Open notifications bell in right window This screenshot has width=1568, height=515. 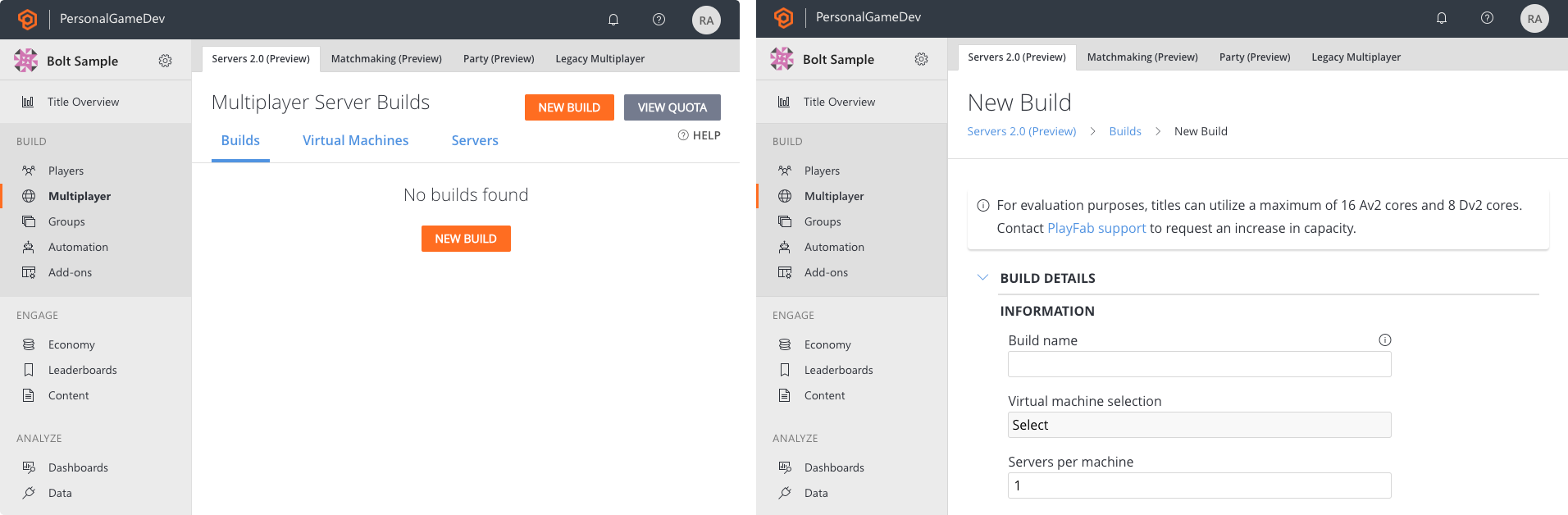click(x=1442, y=18)
